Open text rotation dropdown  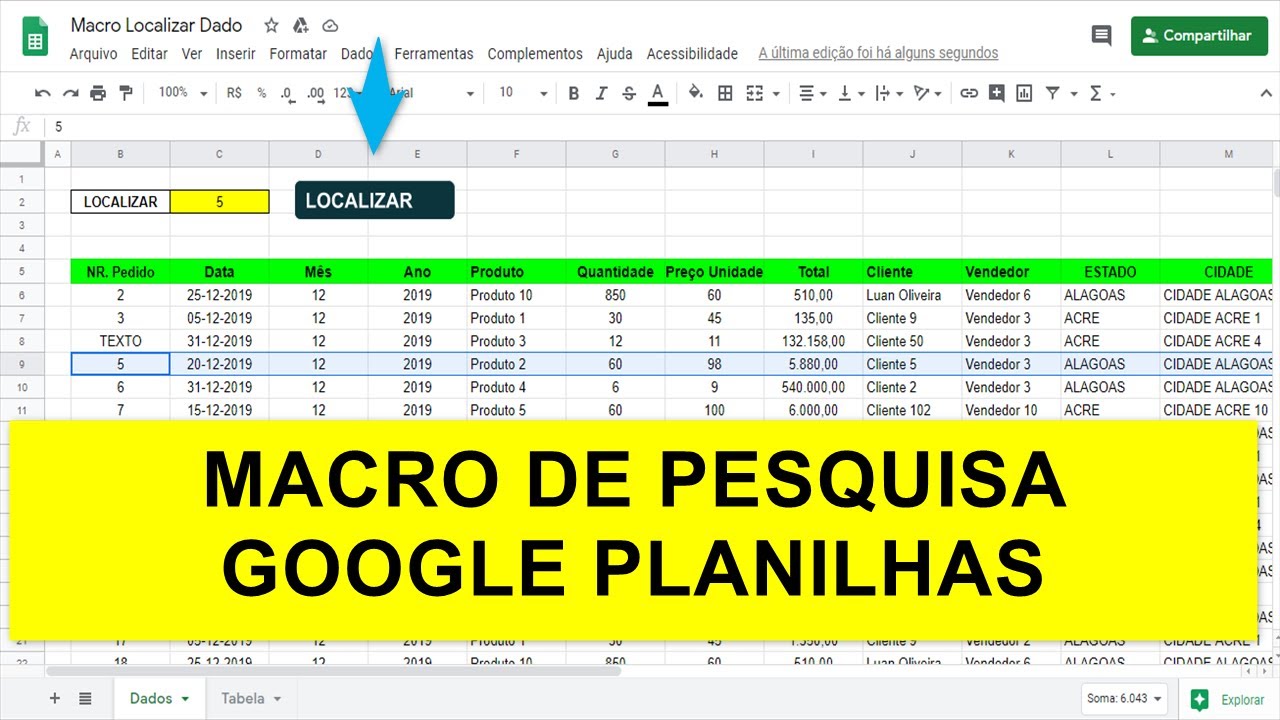pos(927,93)
